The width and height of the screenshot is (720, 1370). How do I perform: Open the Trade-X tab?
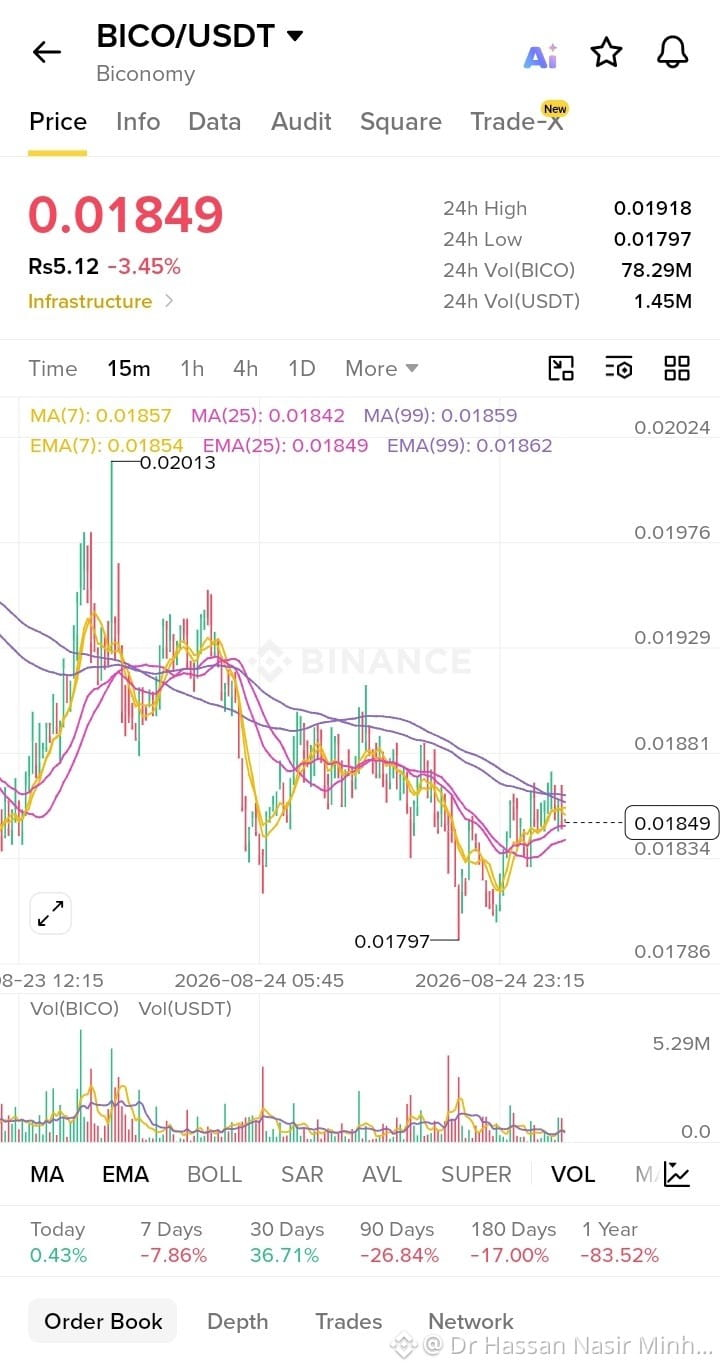tap(517, 121)
